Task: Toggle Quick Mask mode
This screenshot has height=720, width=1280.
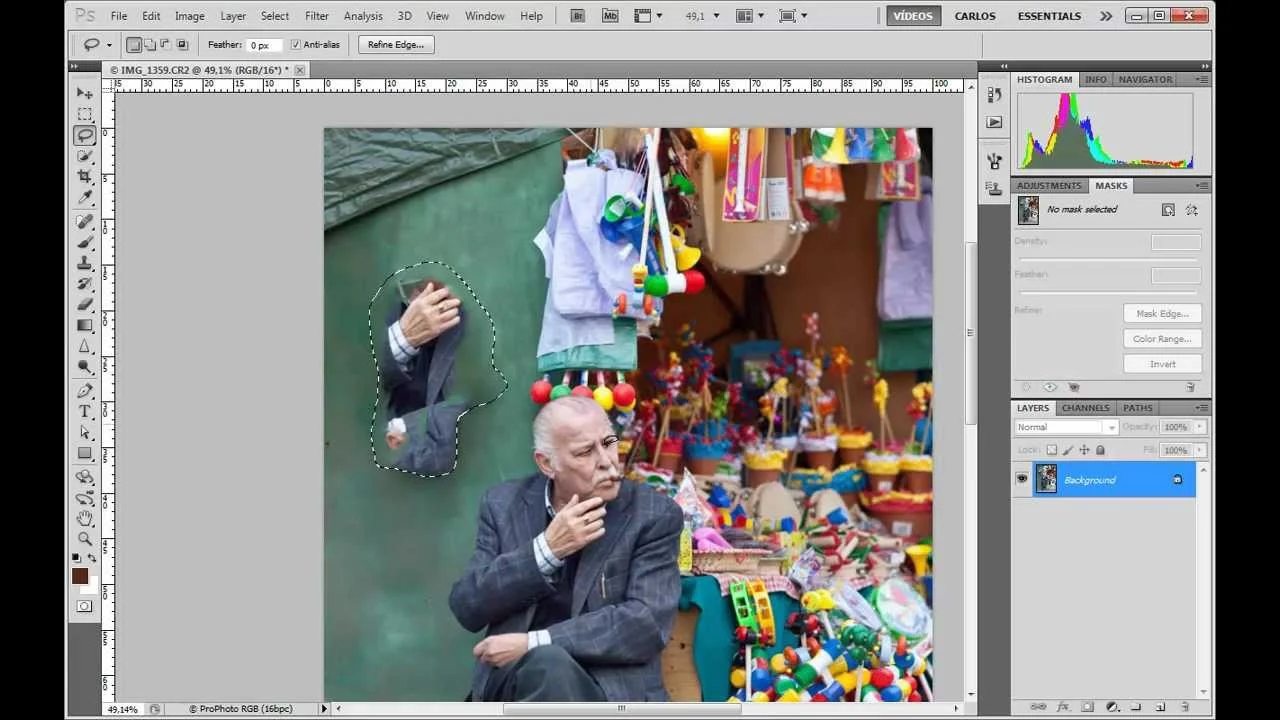Action: click(84, 606)
